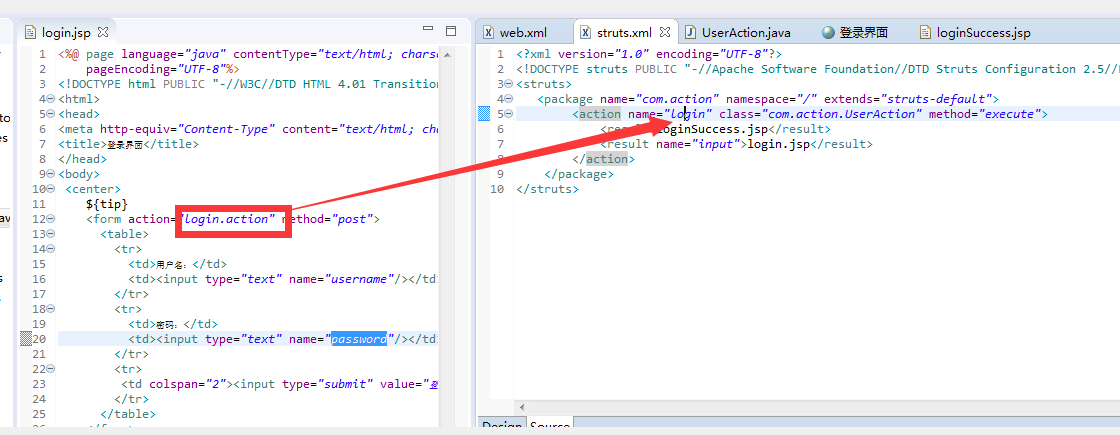Select the login.jsp tab

click(66, 32)
